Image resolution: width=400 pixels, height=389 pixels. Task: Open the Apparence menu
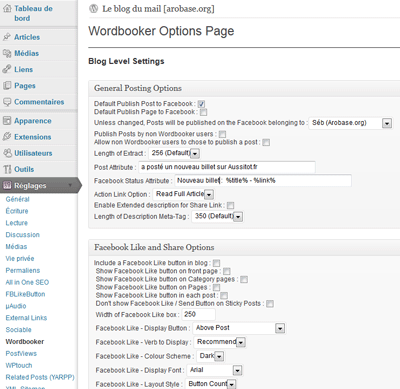[33, 121]
